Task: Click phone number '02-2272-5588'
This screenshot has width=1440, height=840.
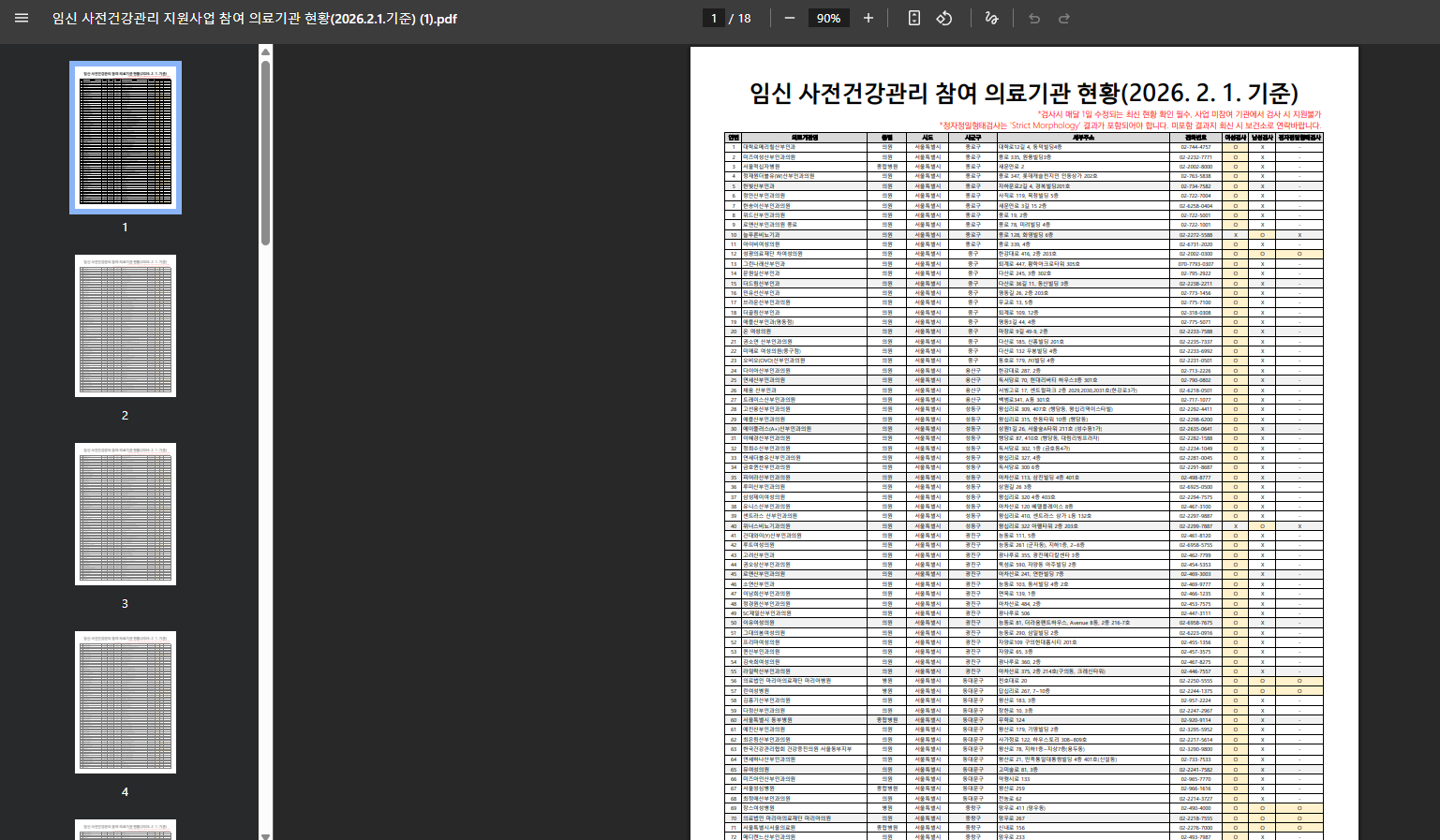Action: (x=1195, y=234)
